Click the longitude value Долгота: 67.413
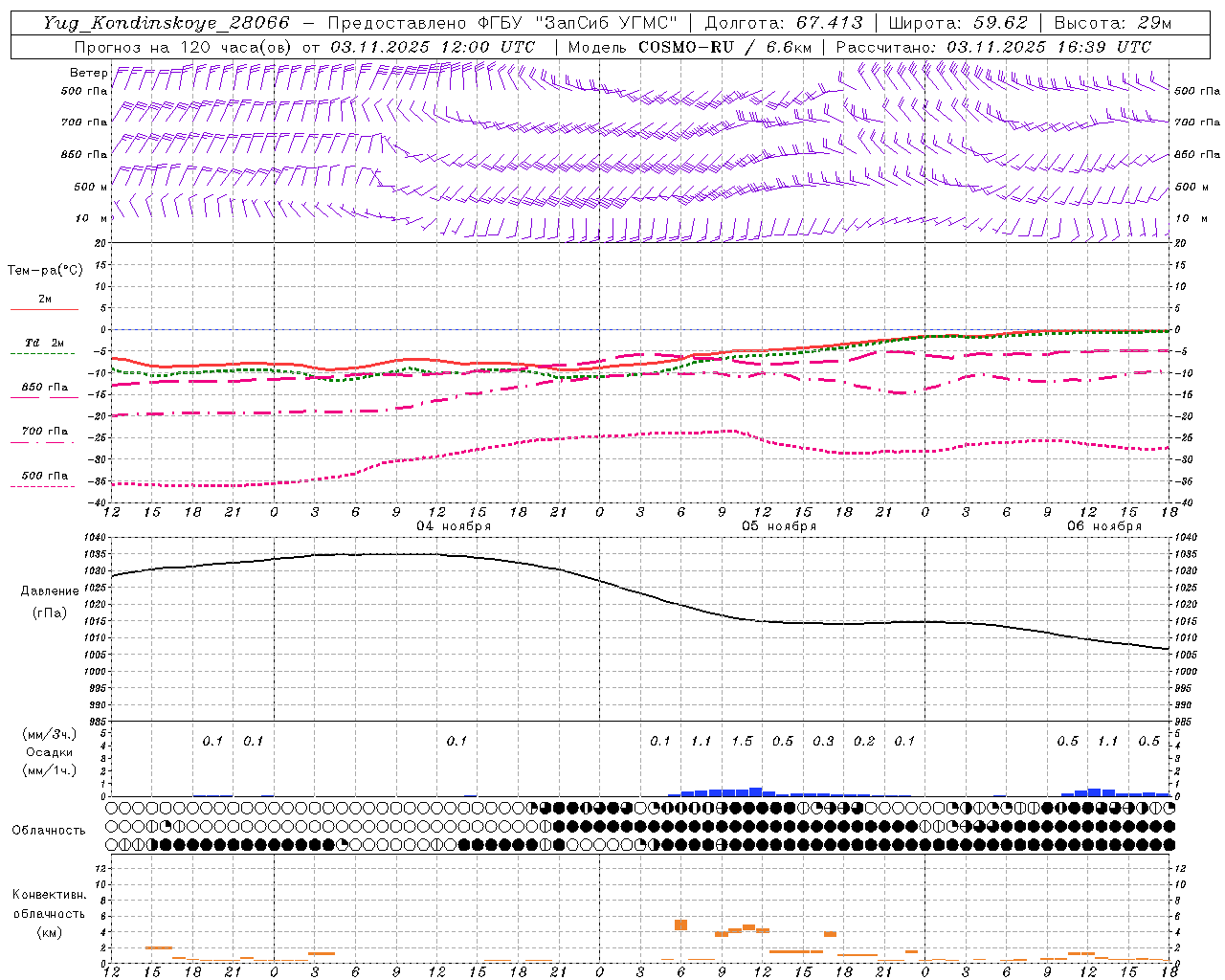1225x980 pixels. coord(783,23)
